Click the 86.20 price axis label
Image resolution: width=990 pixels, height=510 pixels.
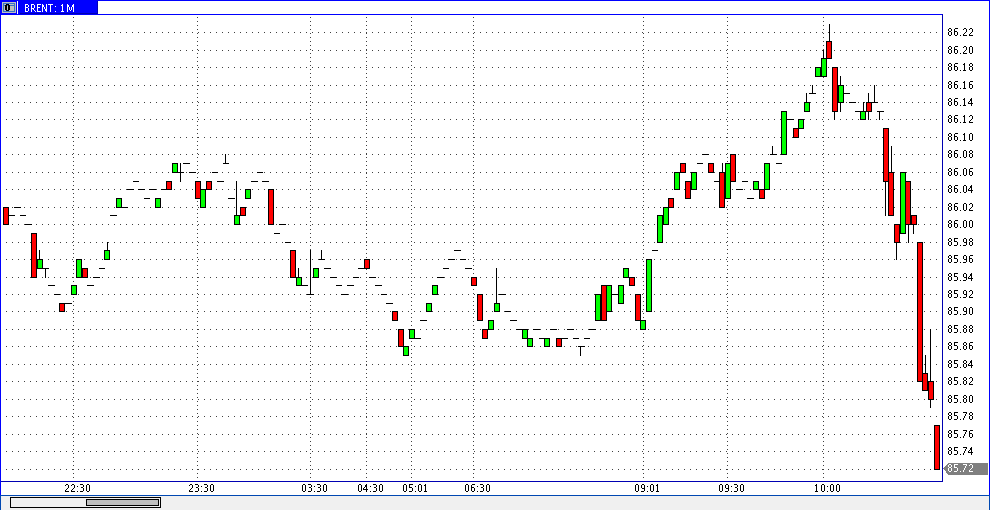[x=960, y=50]
